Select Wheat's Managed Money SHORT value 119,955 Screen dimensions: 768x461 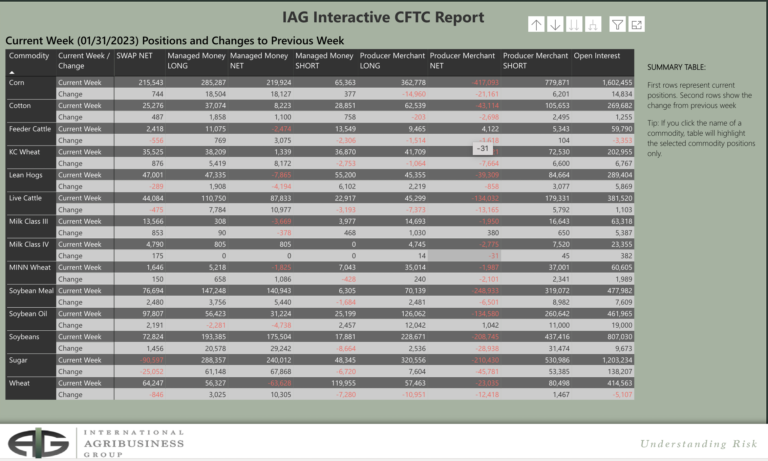pos(343,383)
